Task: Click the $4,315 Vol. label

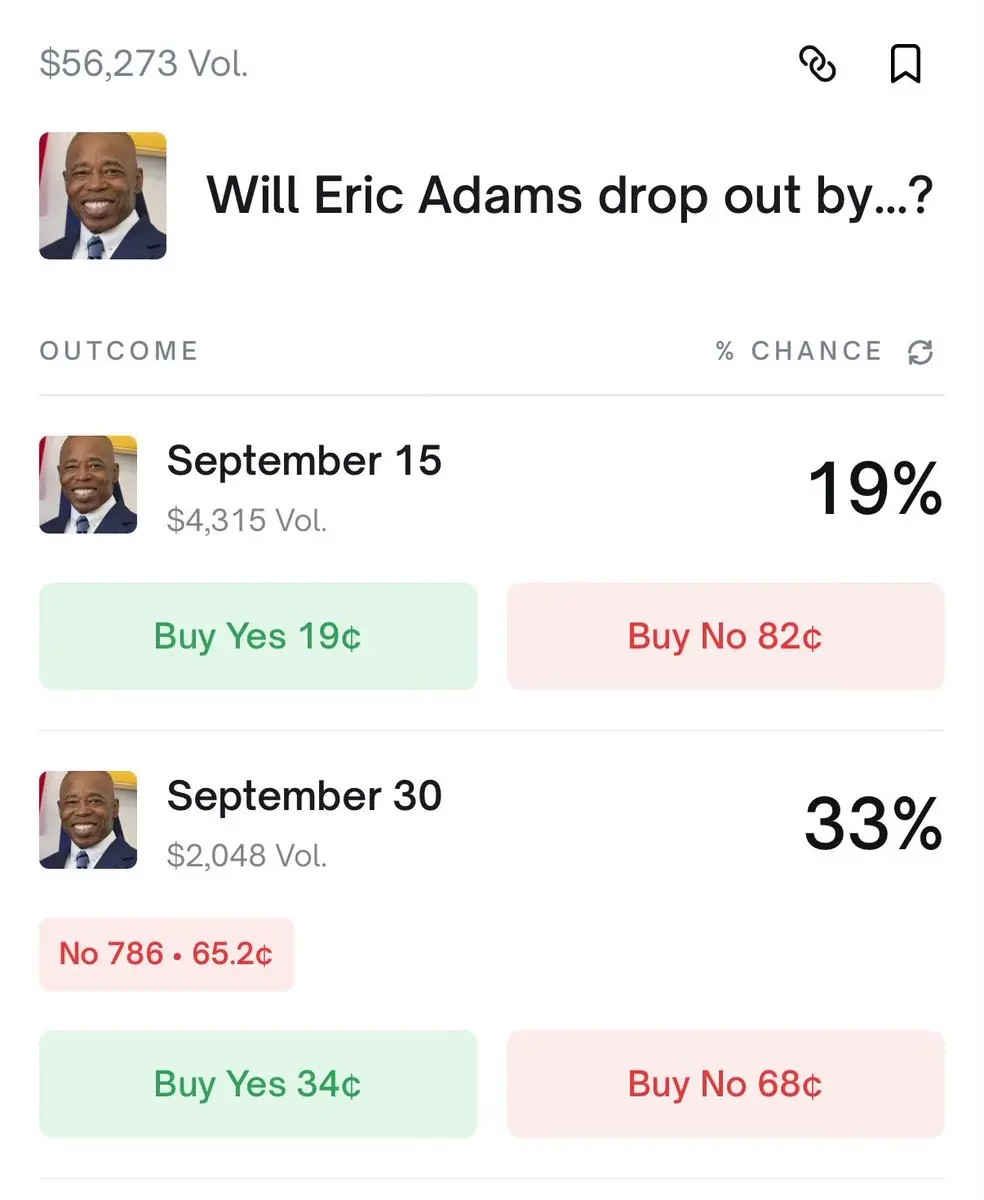Action: pos(247,520)
